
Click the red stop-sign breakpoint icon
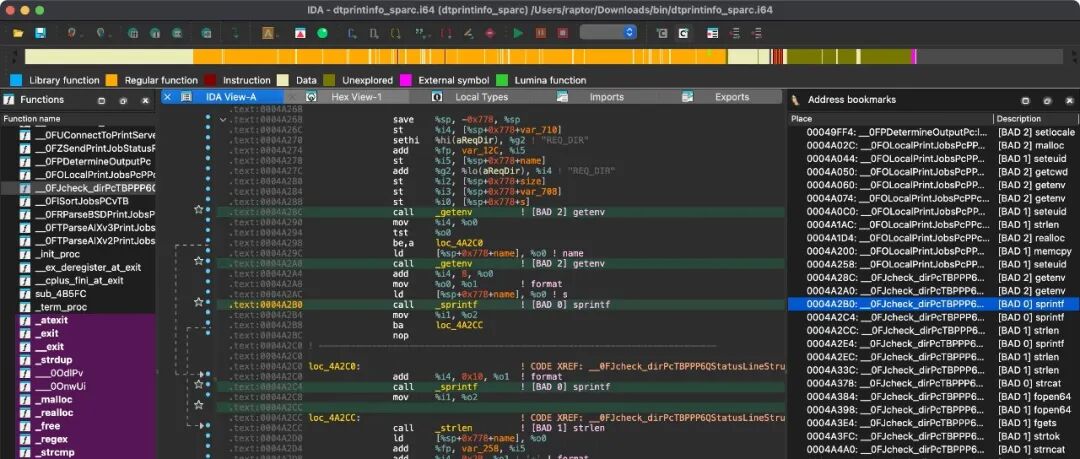tap(490, 33)
